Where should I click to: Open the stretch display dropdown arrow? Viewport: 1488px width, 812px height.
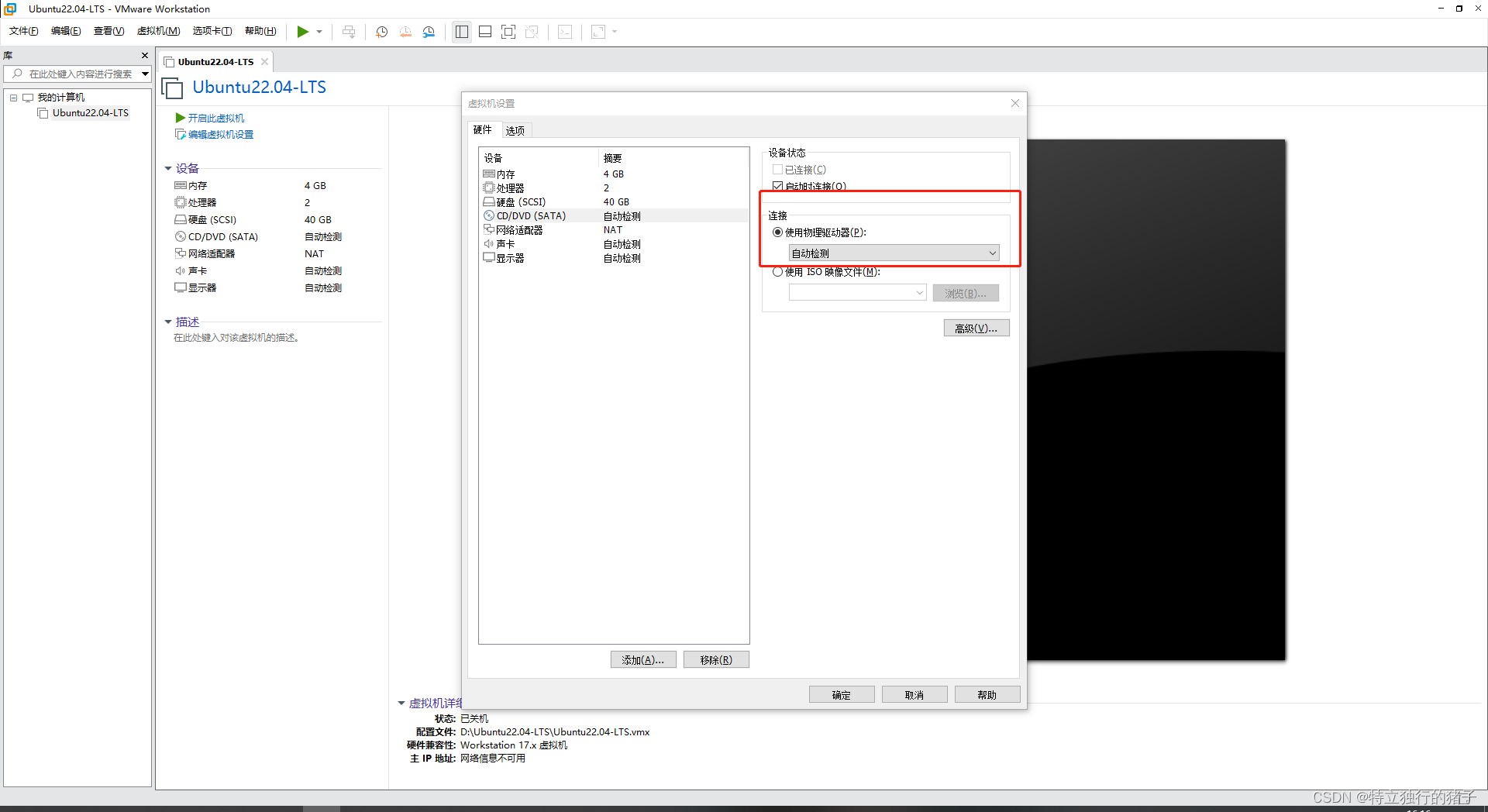(x=615, y=32)
